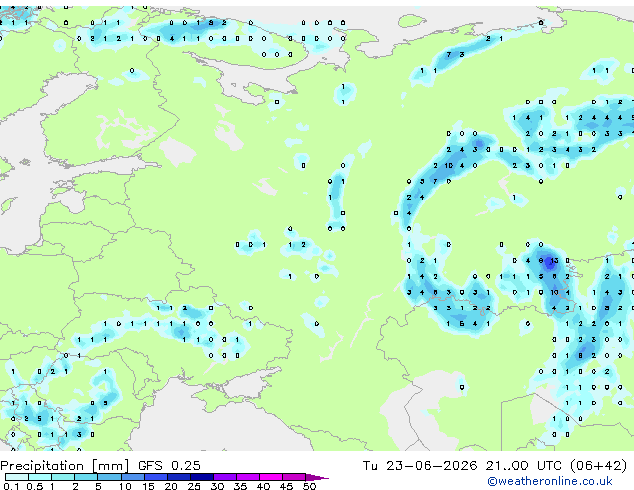Click the legend label "30"
The height and width of the screenshot is (490, 634).
point(218,486)
